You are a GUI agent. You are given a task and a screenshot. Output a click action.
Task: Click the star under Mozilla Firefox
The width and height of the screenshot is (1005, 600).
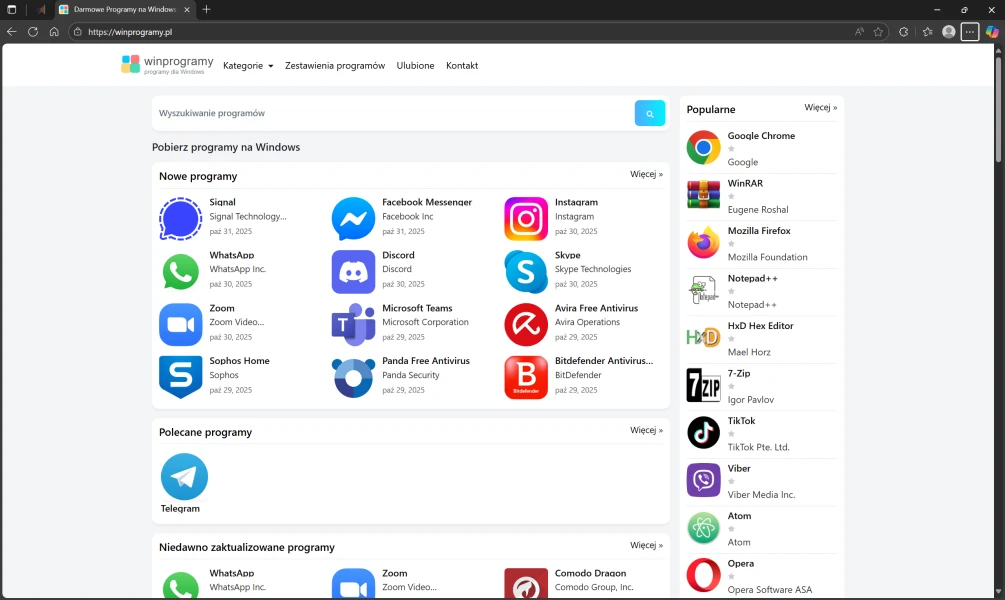pos(731,244)
